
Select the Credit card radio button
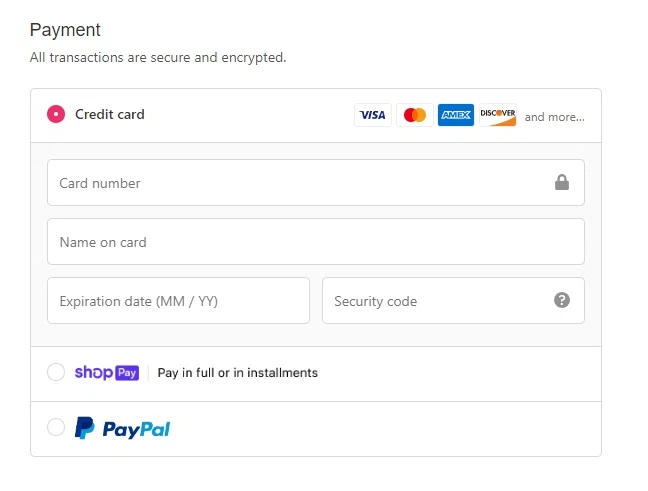[56, 114]
